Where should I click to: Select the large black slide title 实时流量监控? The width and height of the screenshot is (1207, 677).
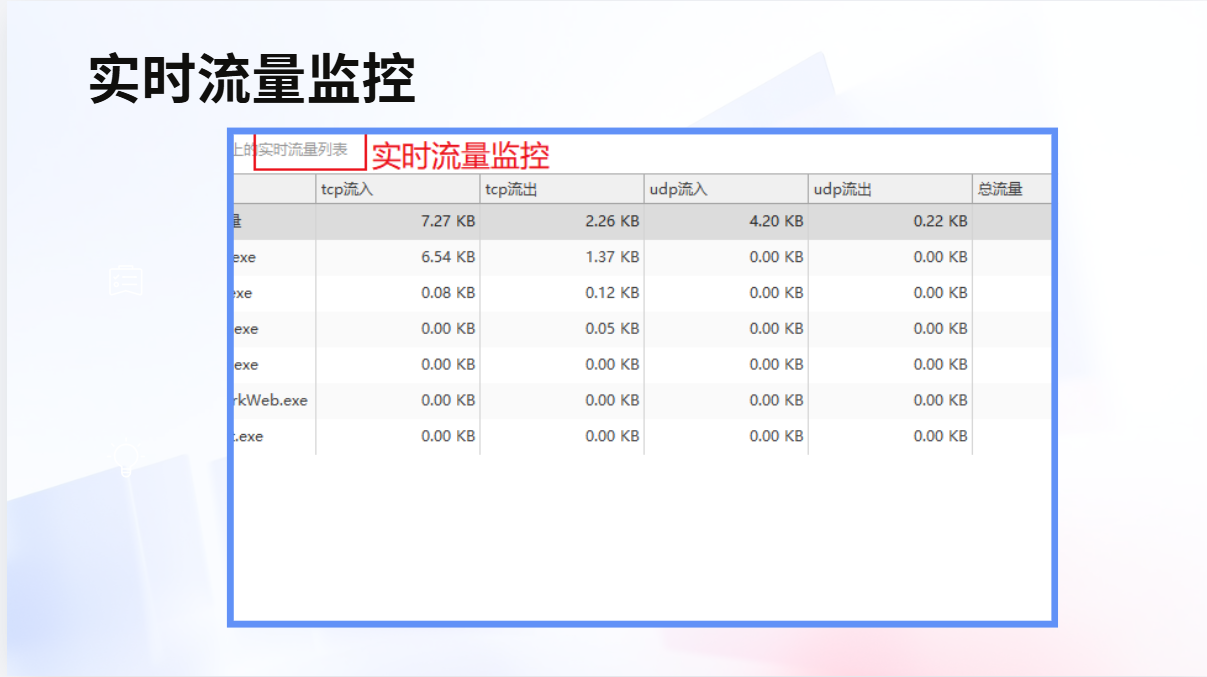252,79
